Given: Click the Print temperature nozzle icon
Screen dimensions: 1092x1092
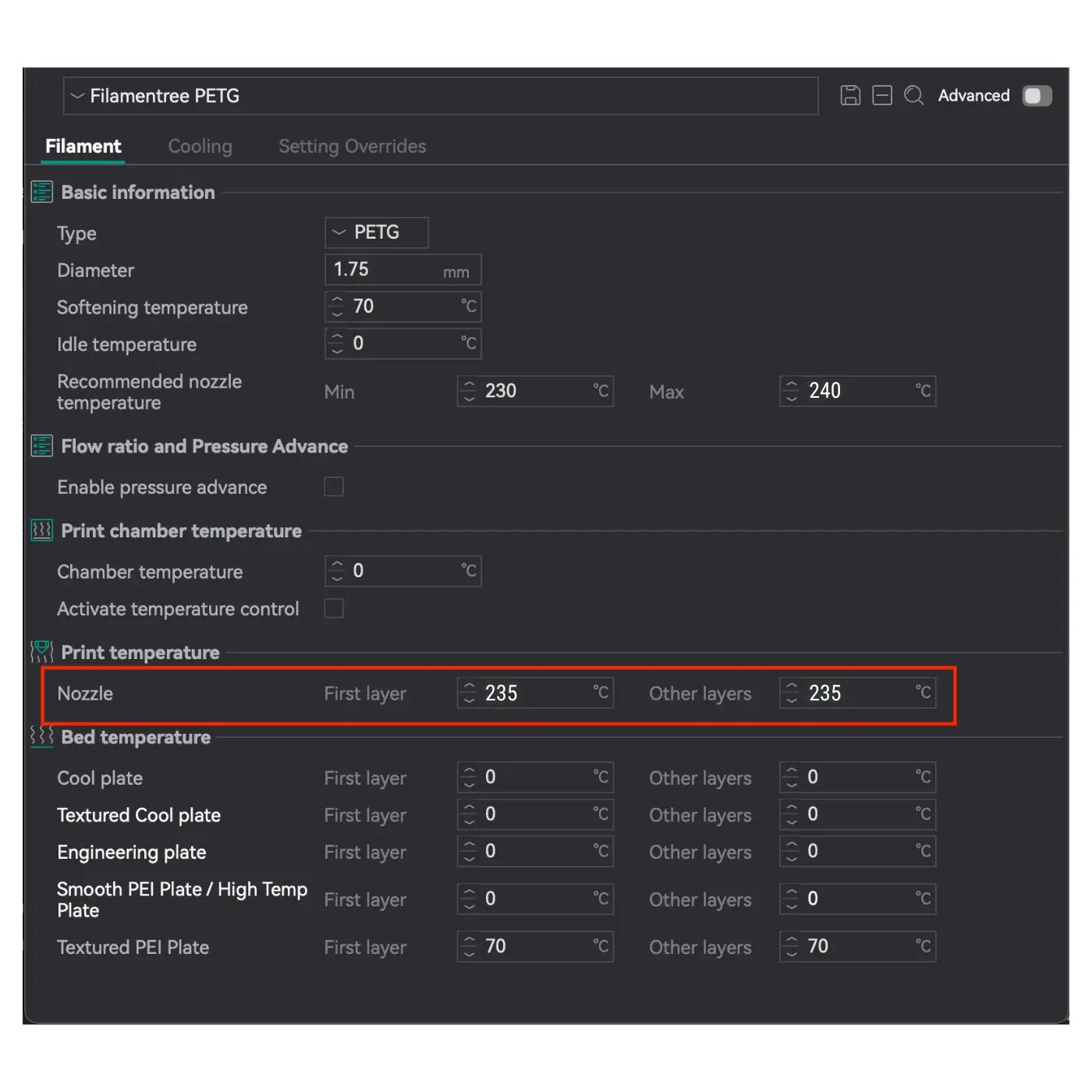Looking at the screenshot, I should click(x=41, y=651).
